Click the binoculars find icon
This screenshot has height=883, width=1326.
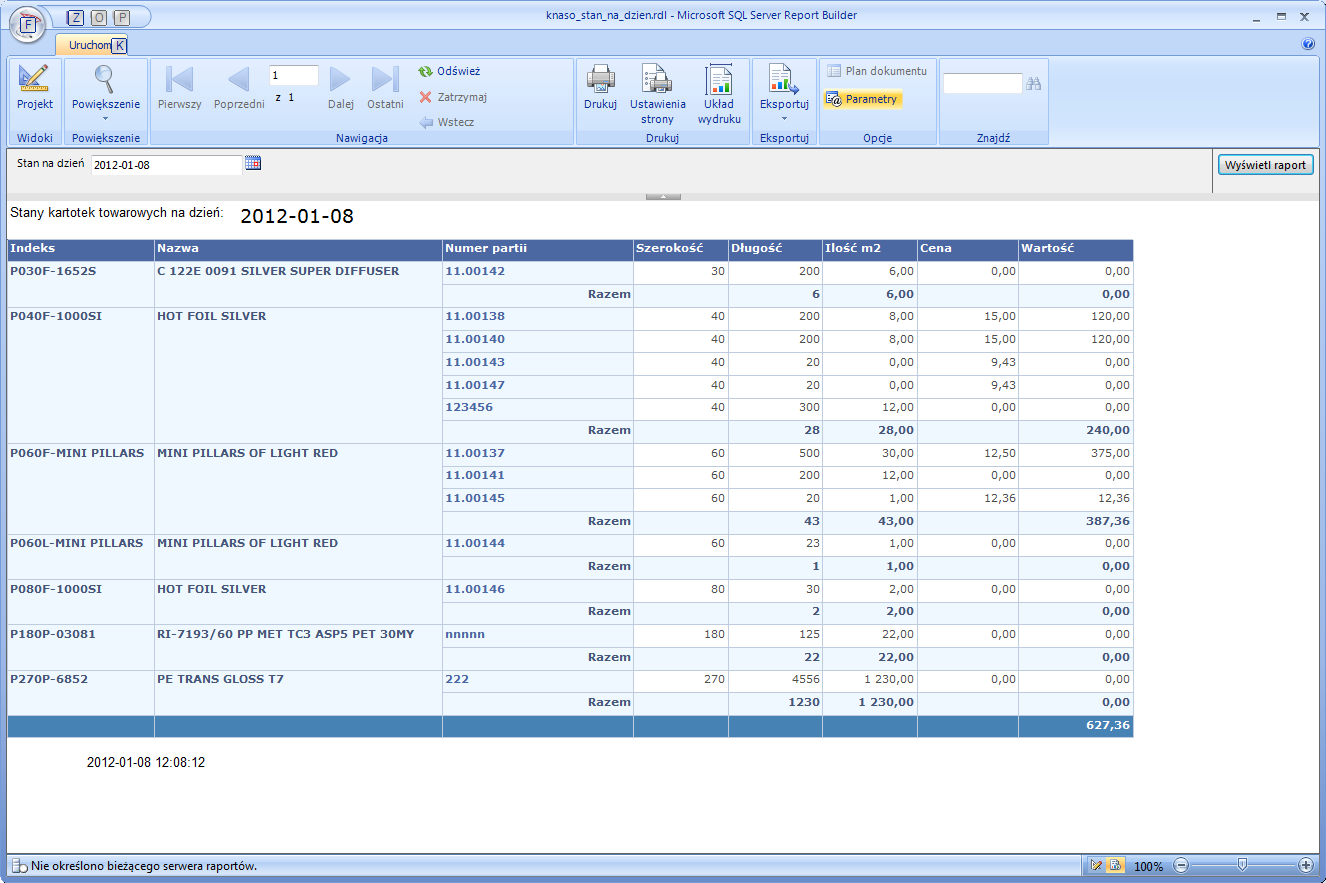pyautogui.click(x=1034, y=84)
